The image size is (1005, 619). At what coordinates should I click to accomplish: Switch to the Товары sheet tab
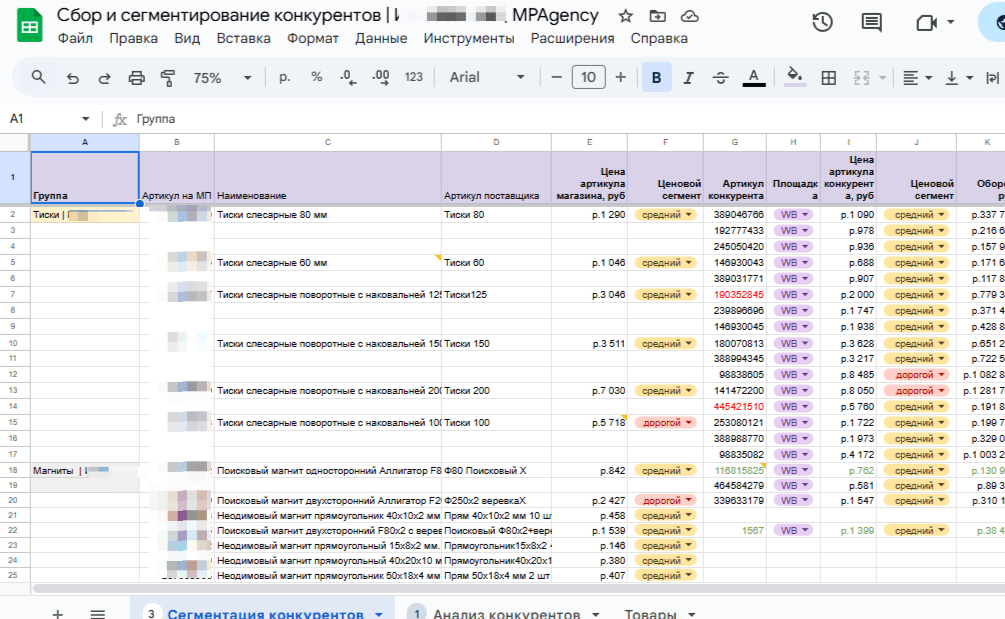click(x=650, y=613)
